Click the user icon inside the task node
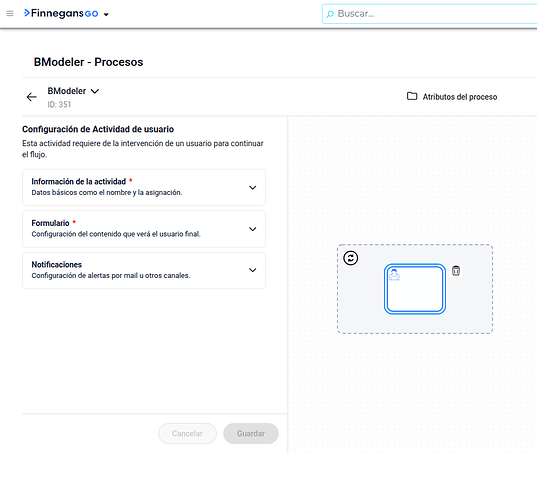 pyautogui.click(x=394, y=275)
